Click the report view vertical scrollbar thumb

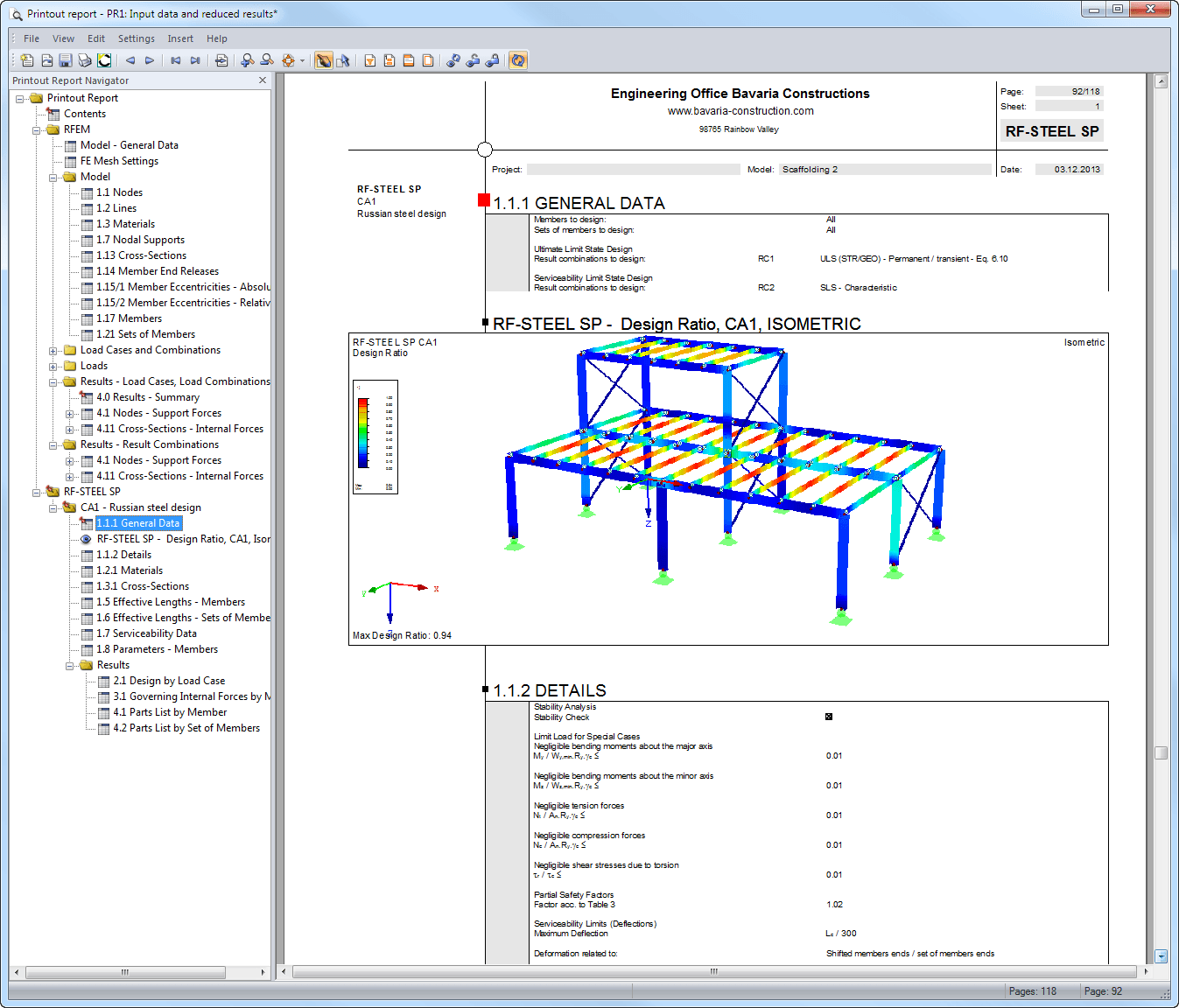coord(1161,752)
